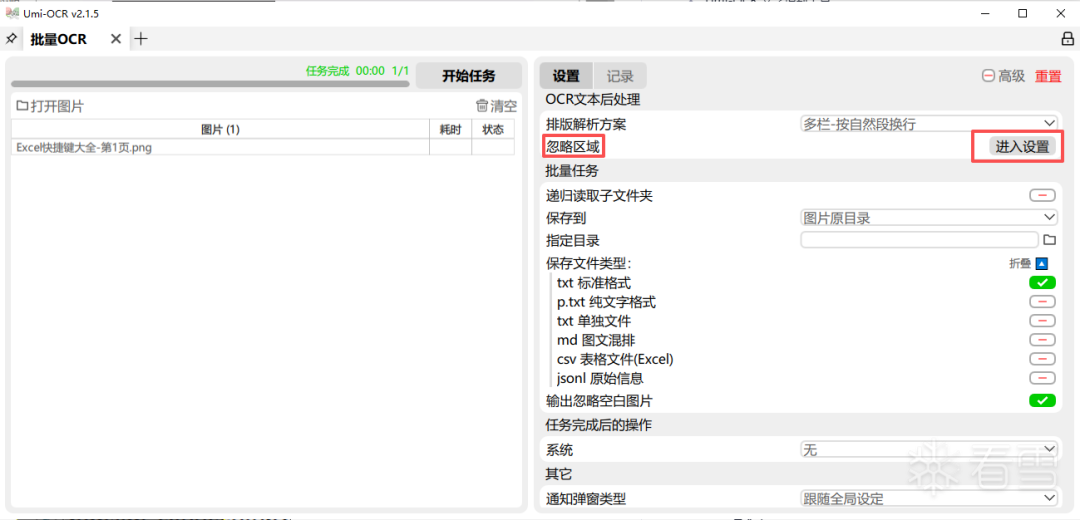Browse for 指定目录 using the folder icon
This screenshot has height=520, width=1080.
(1050, 240)
